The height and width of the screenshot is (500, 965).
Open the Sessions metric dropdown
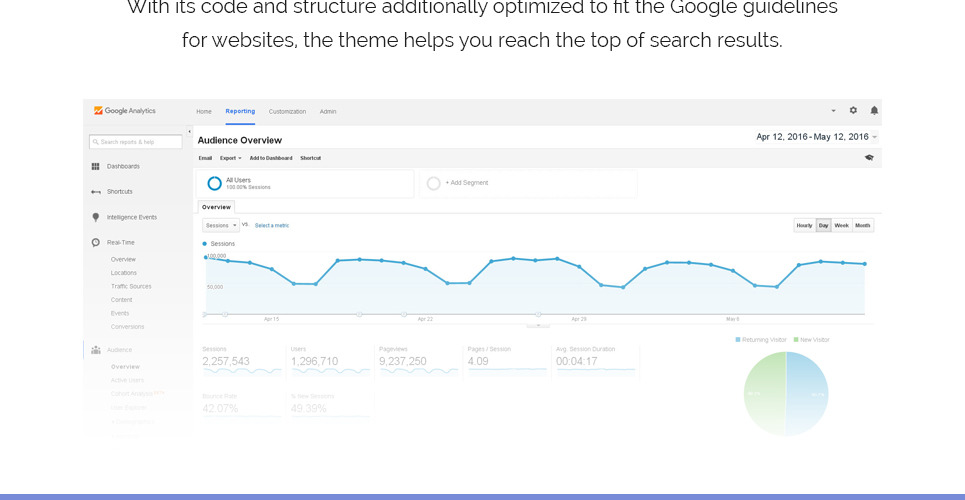point(220,226)
